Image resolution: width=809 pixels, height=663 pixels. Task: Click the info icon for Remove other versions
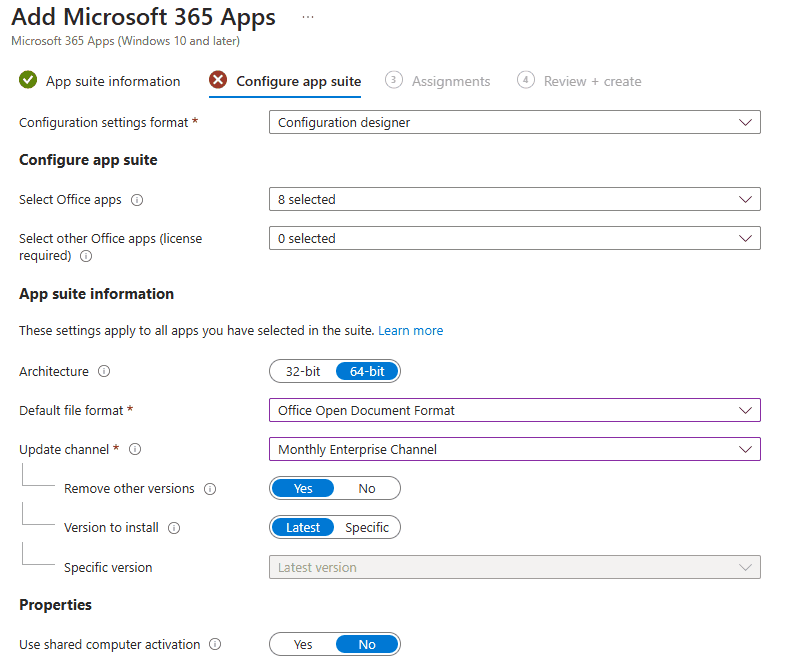(210, 488)
